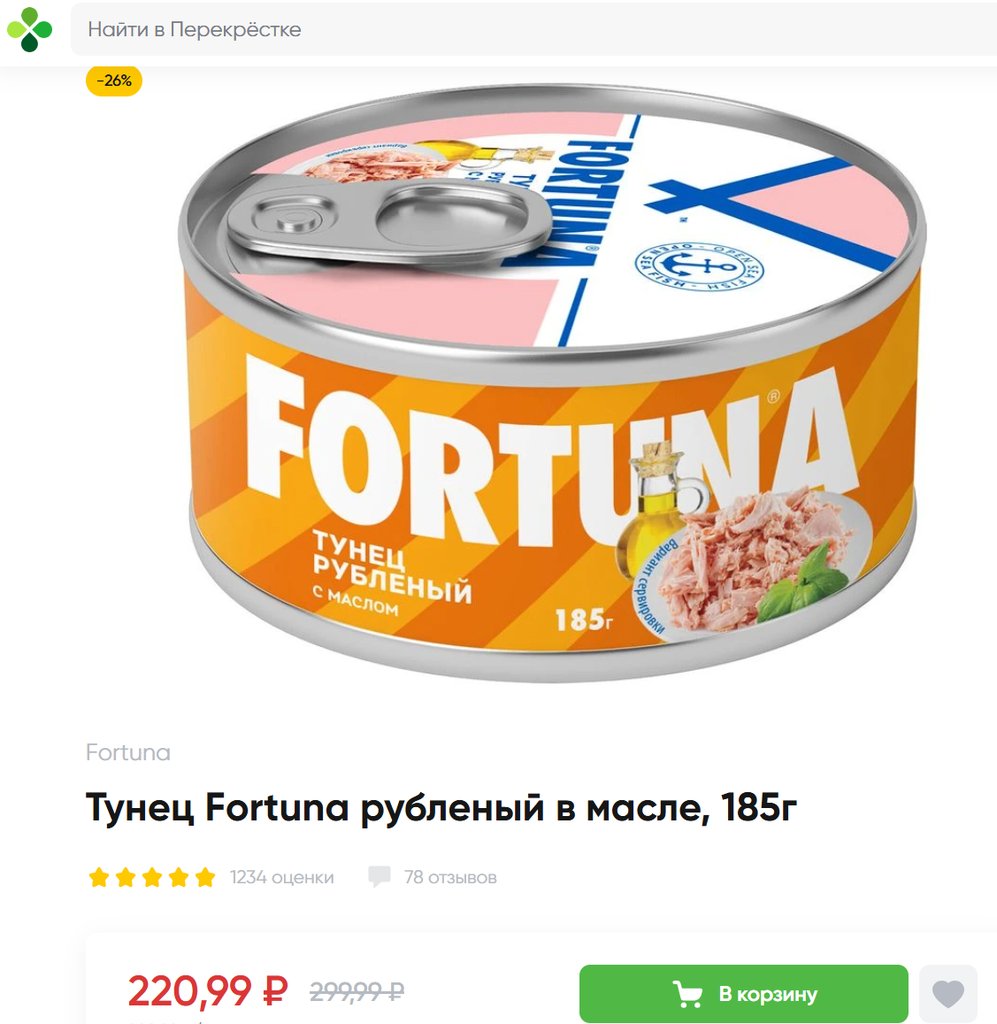This screenshot has height=1024, width=997.
Task: Click the speech bubble reviews icon
Action: [379, 877]
